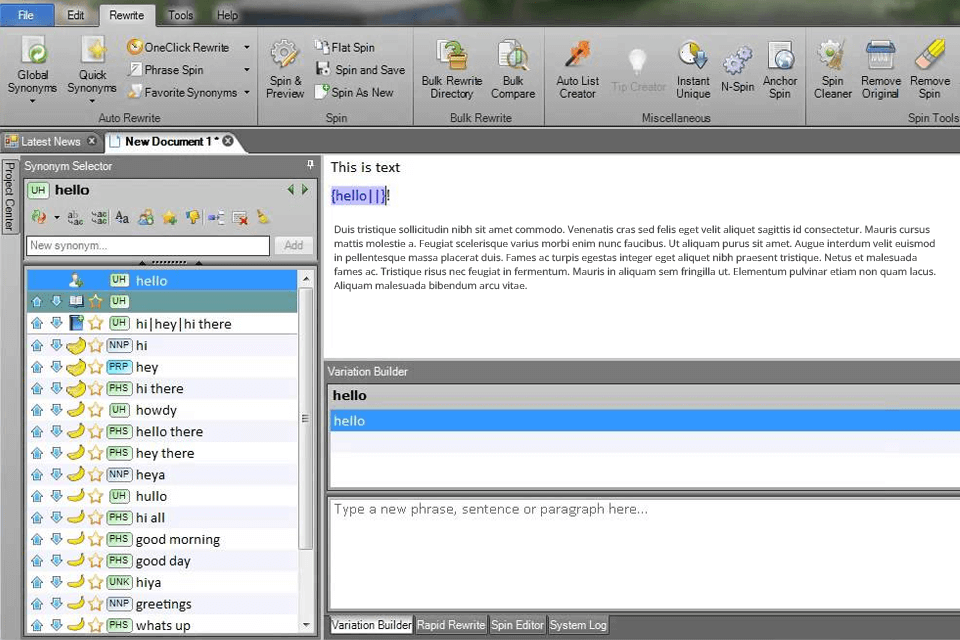The height and width of the screenshot is (640, 960).
Task: Click the add-favorite star-plus icon in the Synonym Selector toolbar
Action: 170,217
